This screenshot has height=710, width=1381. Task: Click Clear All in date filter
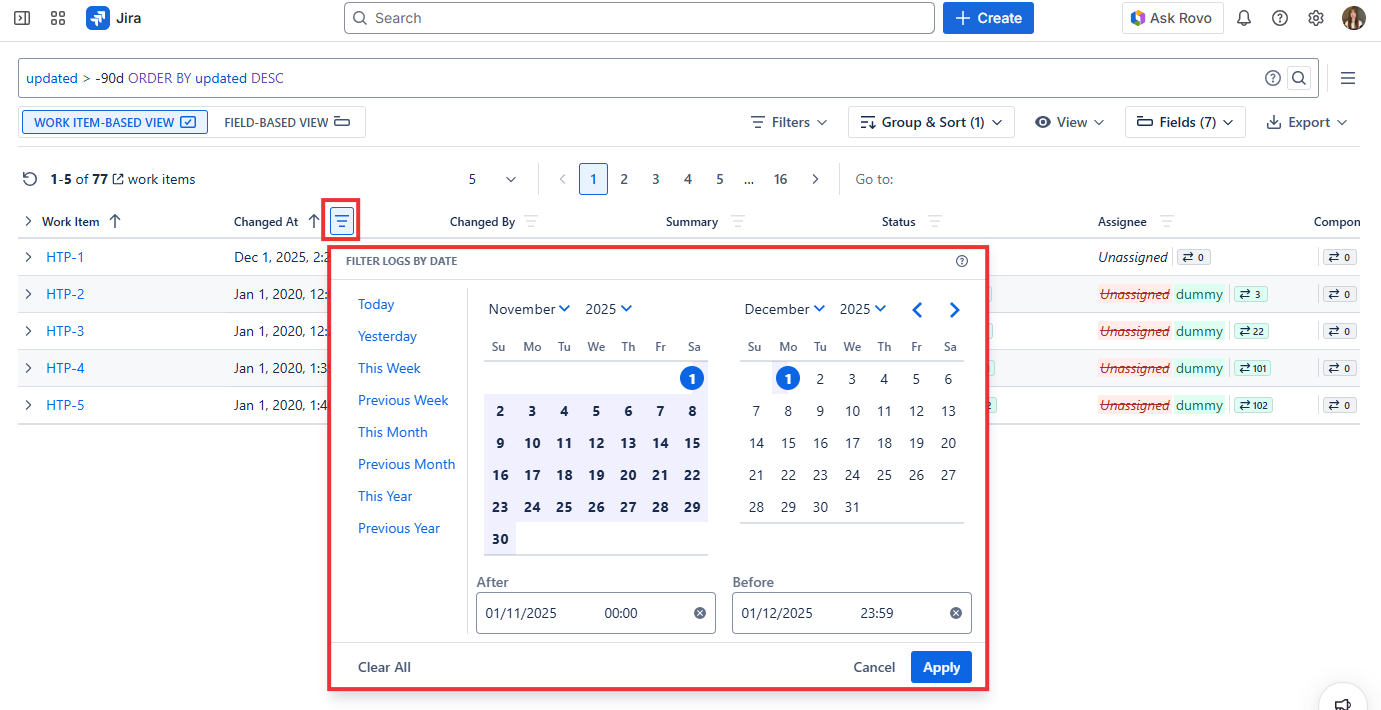coord(384,667)
